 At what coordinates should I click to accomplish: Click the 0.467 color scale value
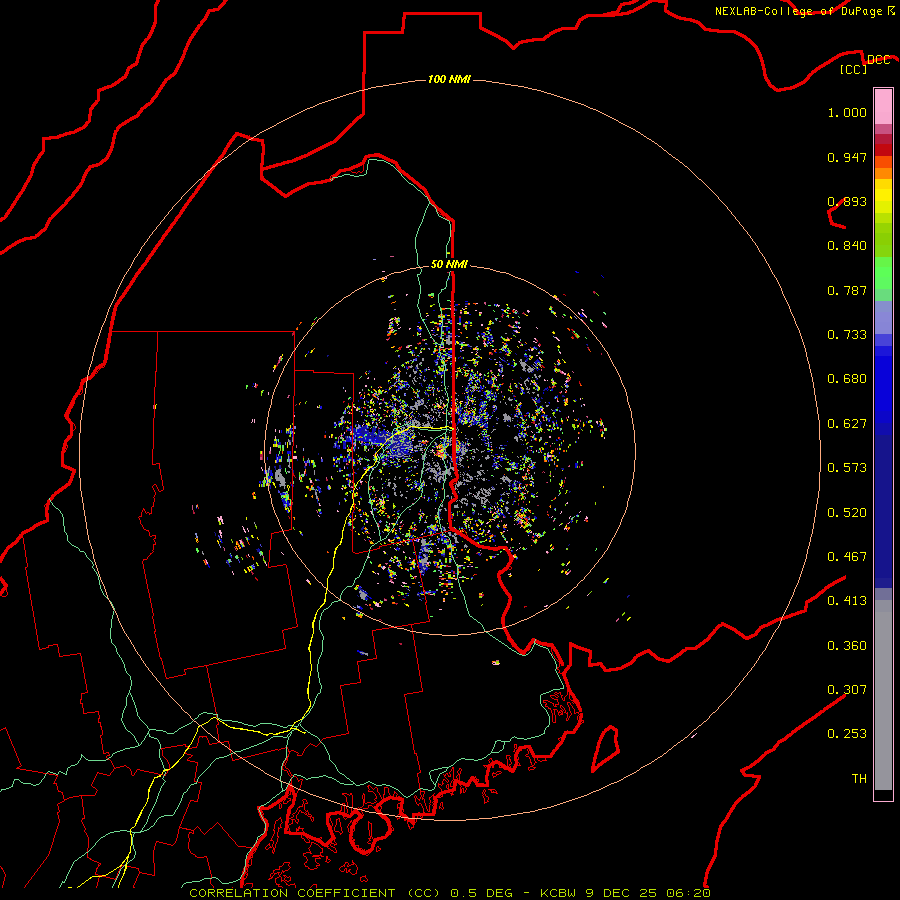coord(847,557)
